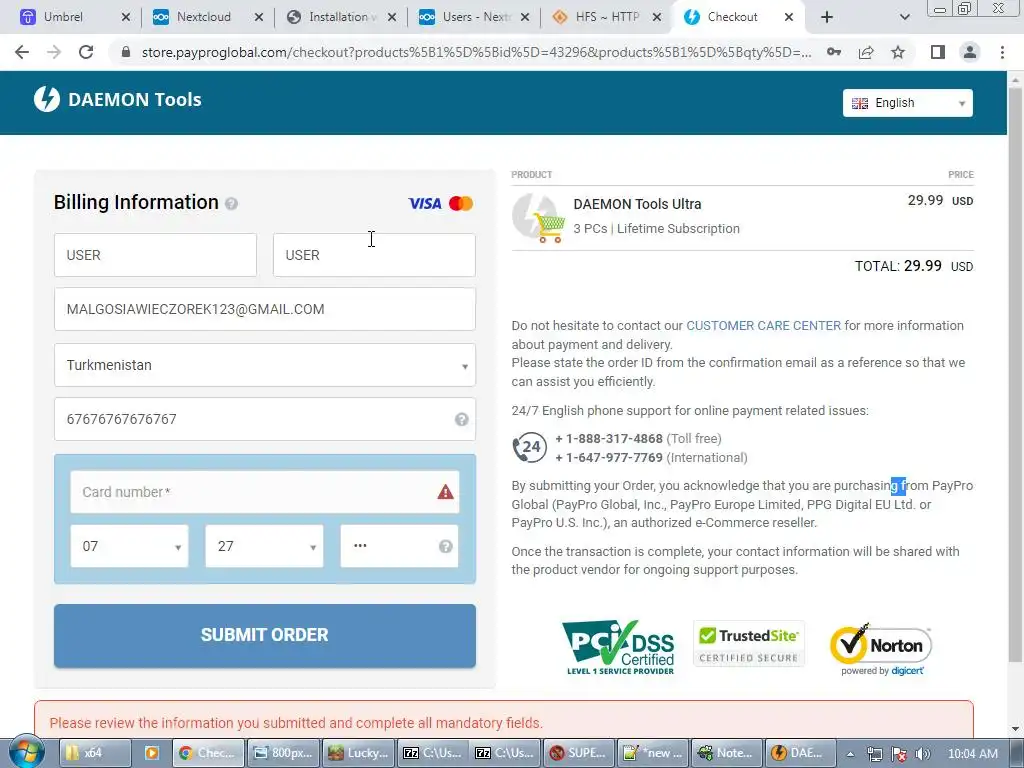Click the 10:04 AM system clock

[x=972, y=754]
